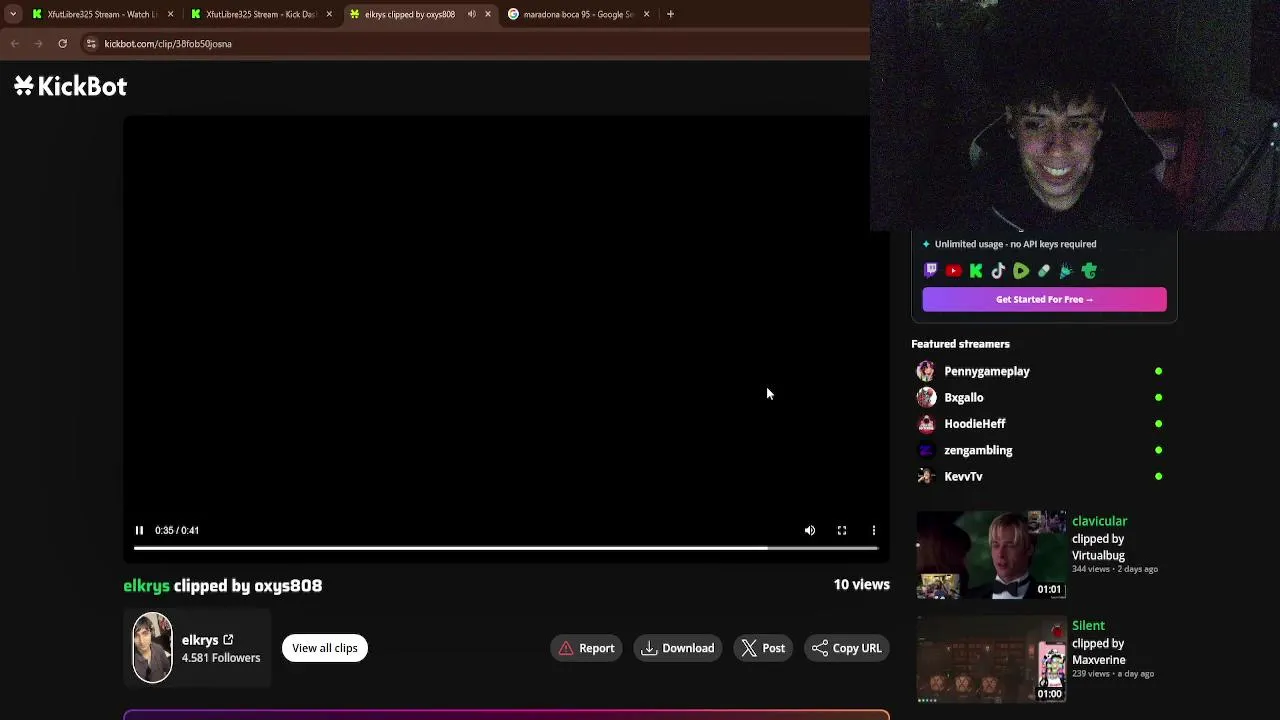Download the clip
The width and height of the screenshot is (1280, 720).
pos(678,648)
